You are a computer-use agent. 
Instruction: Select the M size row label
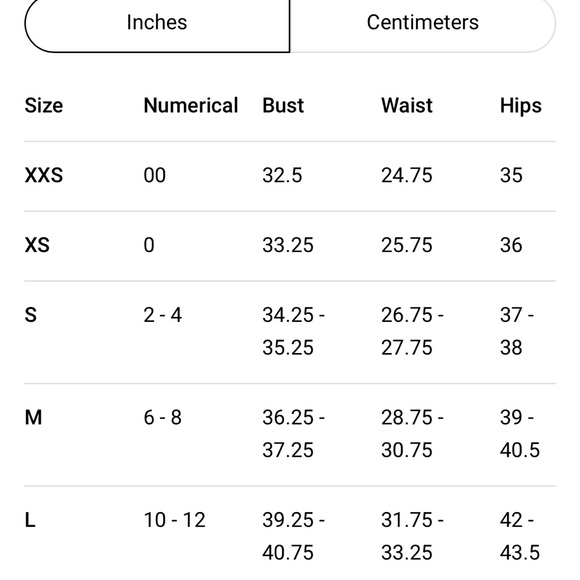click(x=33, y=418)
